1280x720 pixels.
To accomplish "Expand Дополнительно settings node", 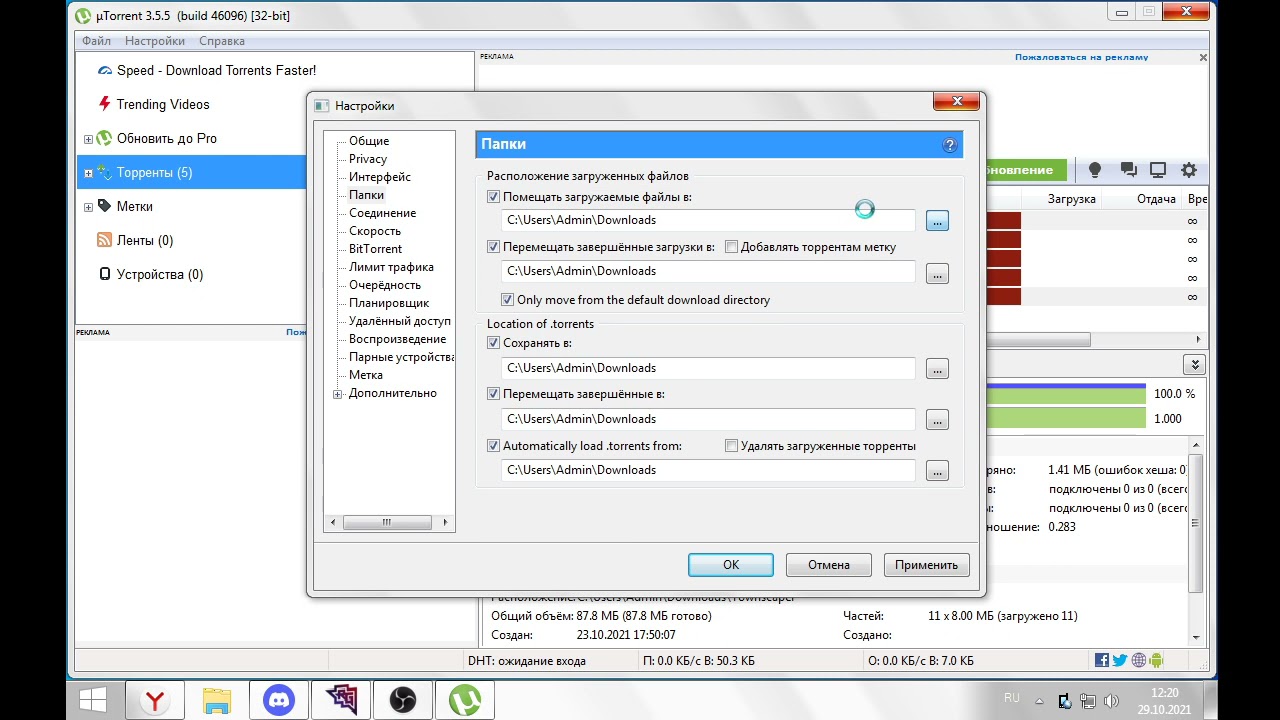I will click(338, 394).
